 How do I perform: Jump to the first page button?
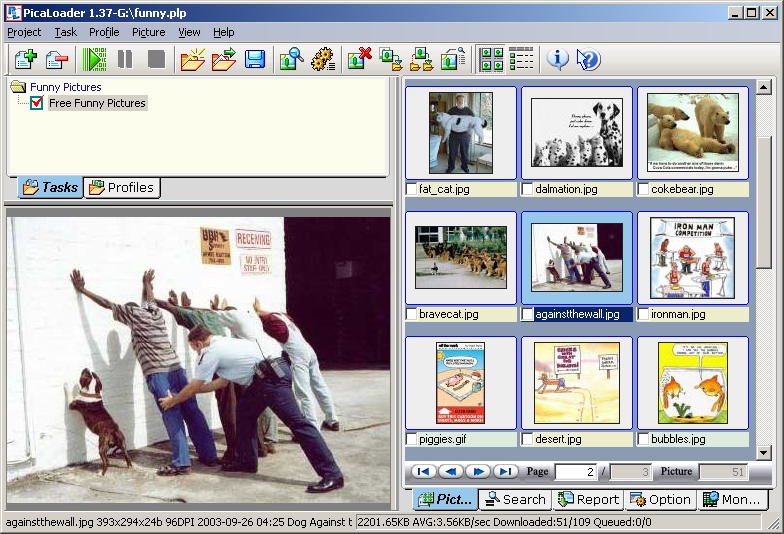click(423, 471)
